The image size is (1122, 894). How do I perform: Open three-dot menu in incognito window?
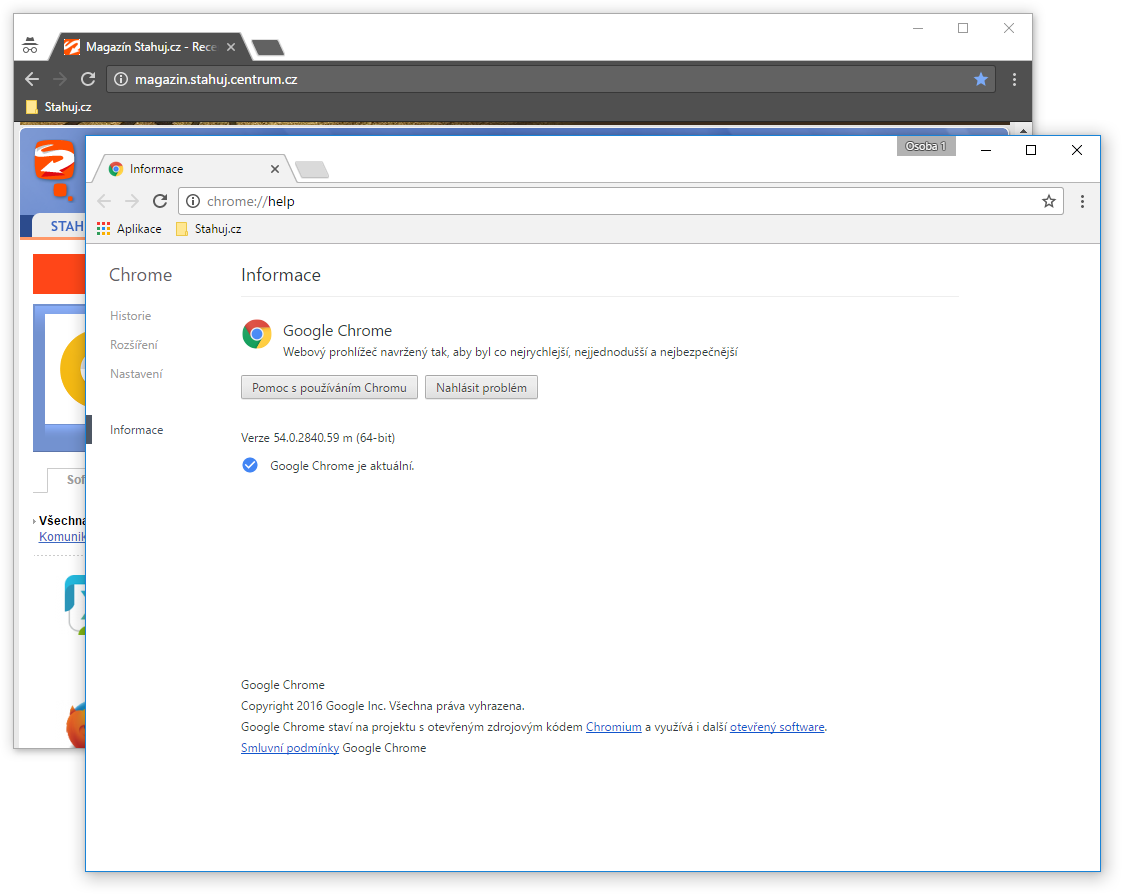click(x=1014, y=79)
